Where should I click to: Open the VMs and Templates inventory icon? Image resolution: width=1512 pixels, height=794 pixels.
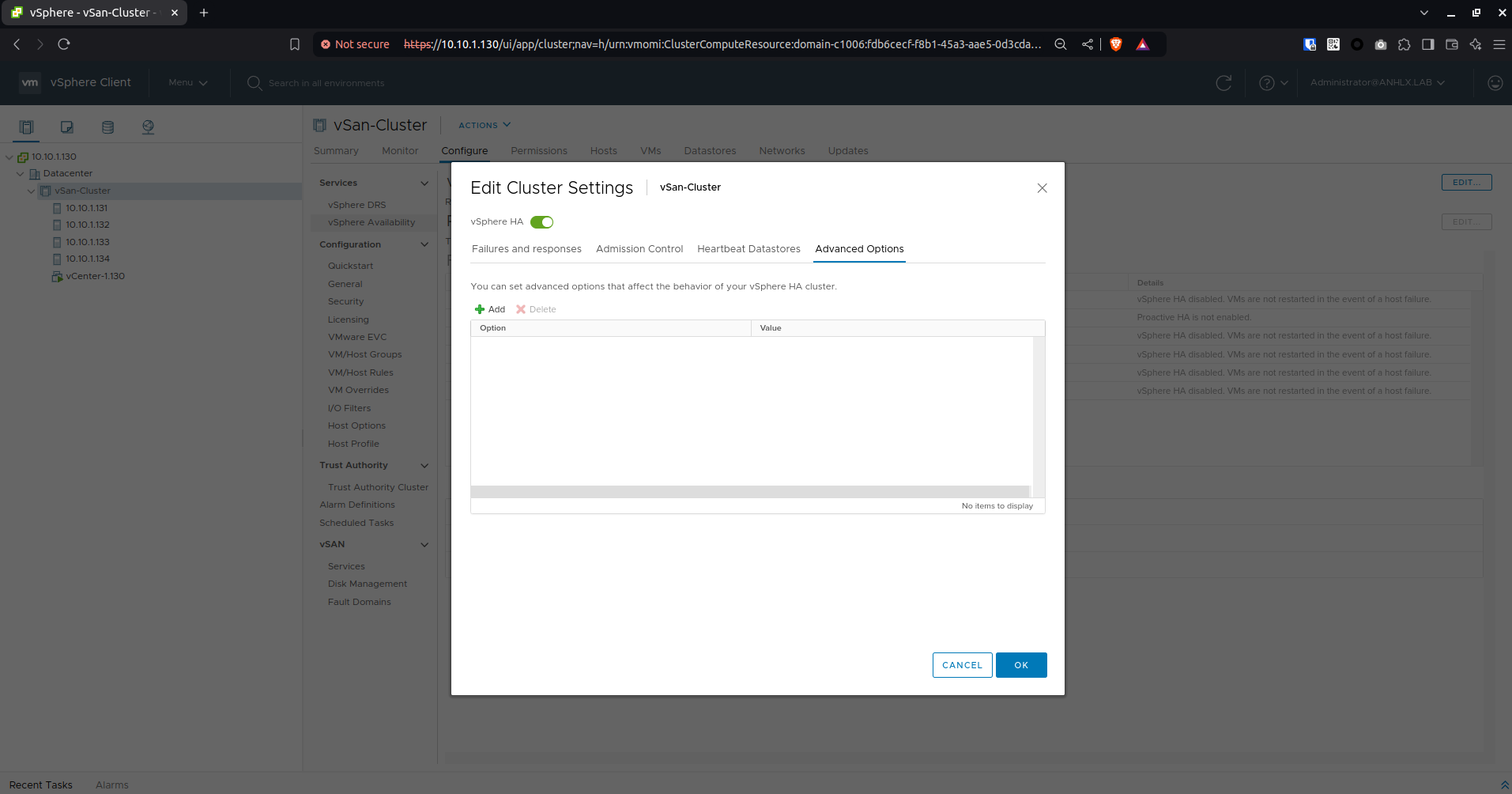[x=67, y=127]
